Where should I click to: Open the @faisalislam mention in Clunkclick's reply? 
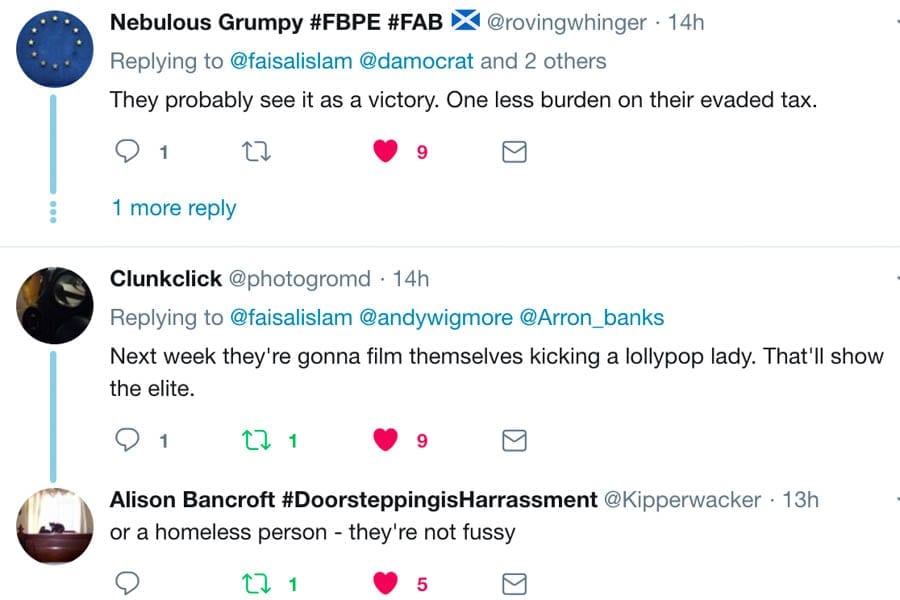pos(291,318)
